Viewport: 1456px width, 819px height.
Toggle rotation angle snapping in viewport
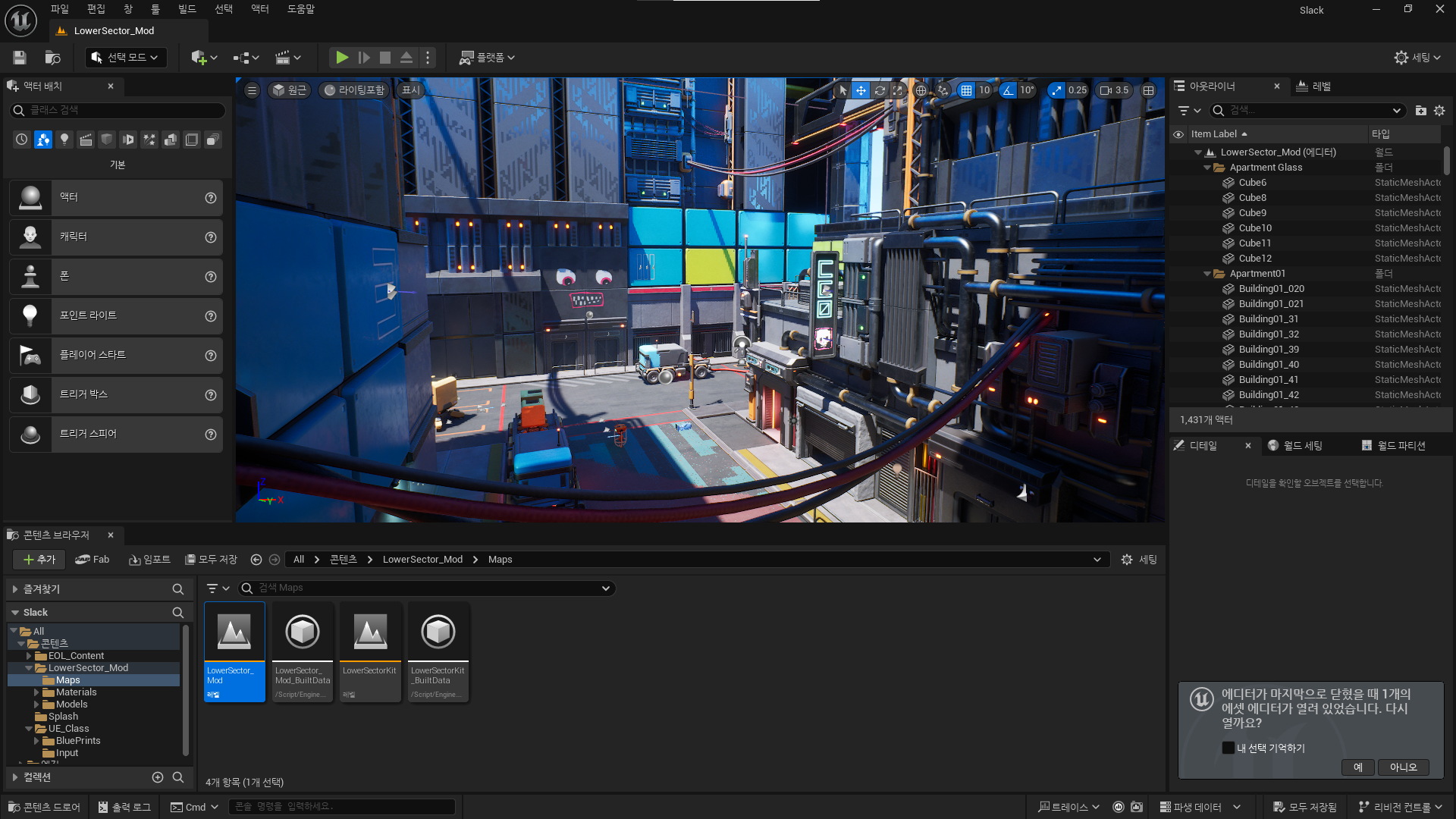(x=1008, y=90)
